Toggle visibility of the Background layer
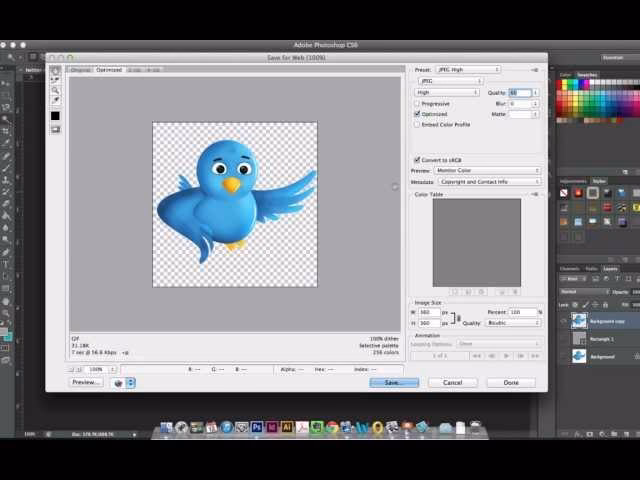 coord(564,356)
